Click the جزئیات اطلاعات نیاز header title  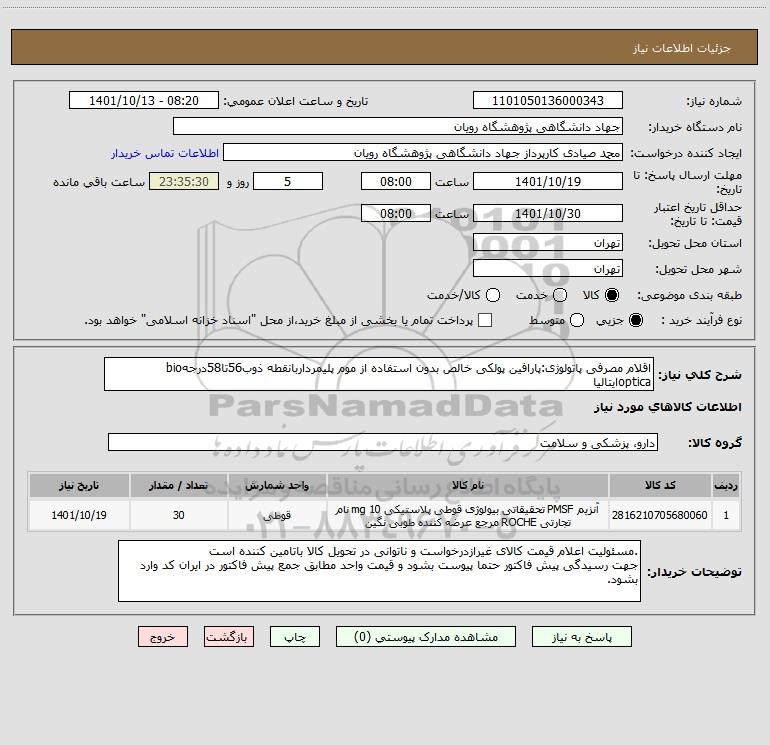(681, 48)
